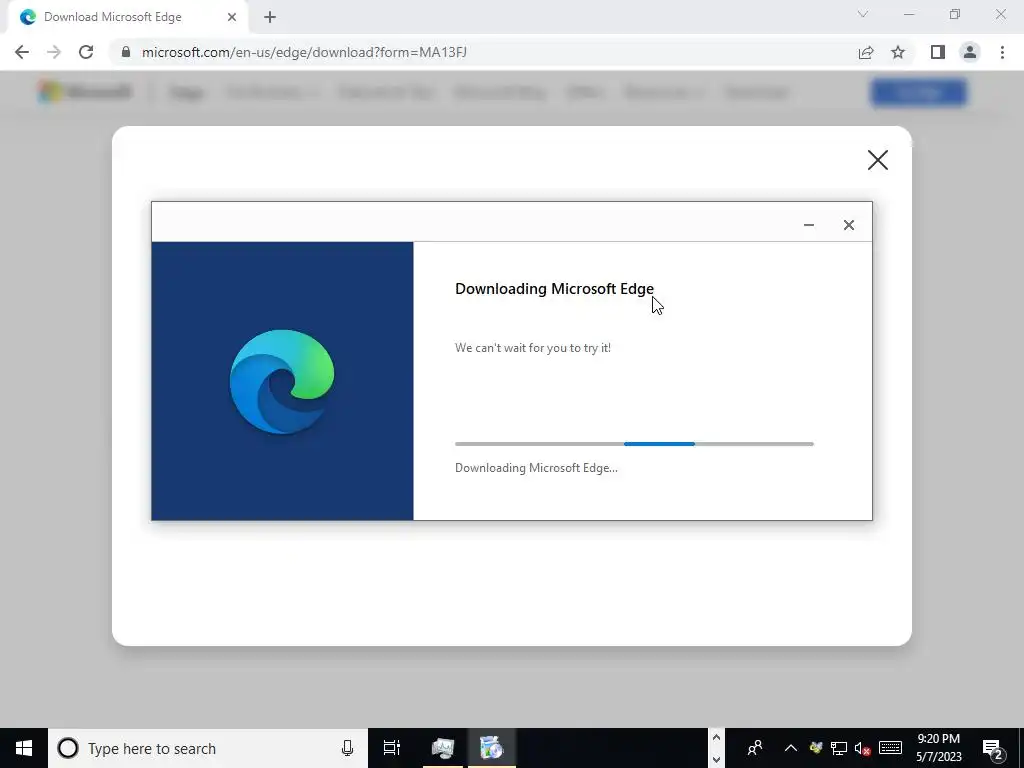The image size is (1024, 768).
Task: Click the taskbar search box
Action: pos(208,748)
